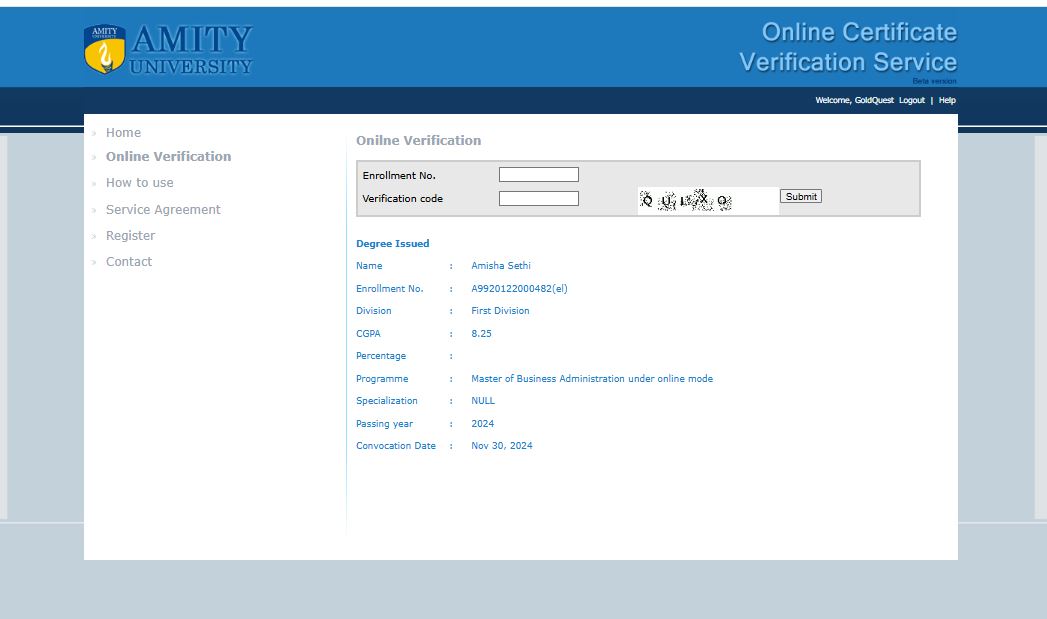This screenshot has height=619, width=1047.
Task: Open the Contact page
Action: coord(129,262)
